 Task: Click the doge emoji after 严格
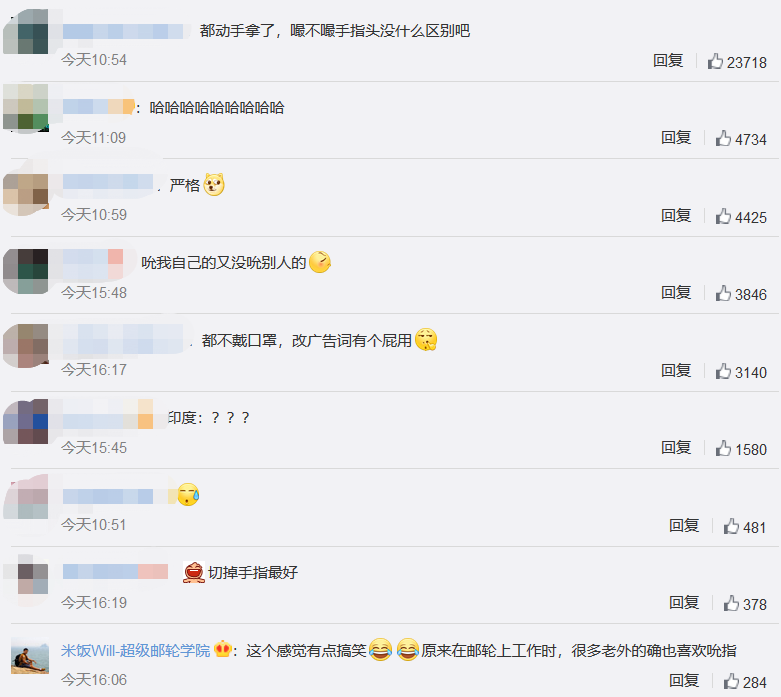tap(214, 185)
